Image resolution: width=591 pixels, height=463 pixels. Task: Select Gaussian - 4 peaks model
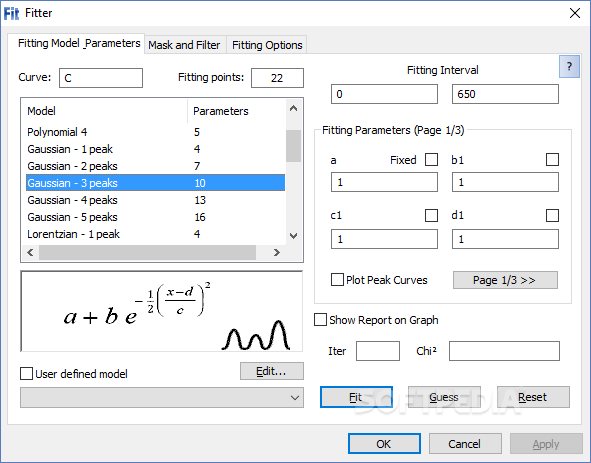pos(155,200)
